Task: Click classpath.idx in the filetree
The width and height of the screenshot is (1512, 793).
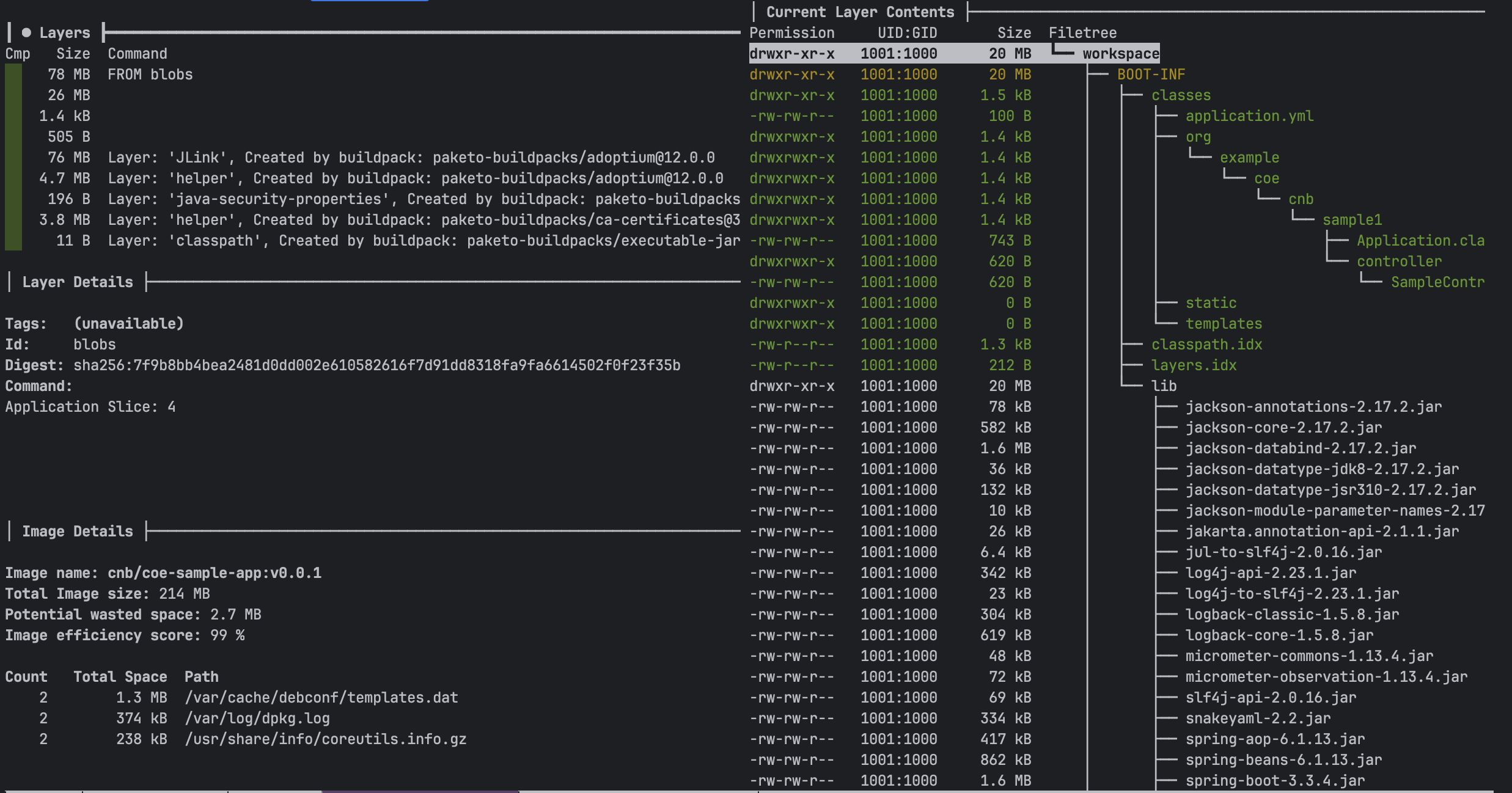Action: tap(1206, 345)
